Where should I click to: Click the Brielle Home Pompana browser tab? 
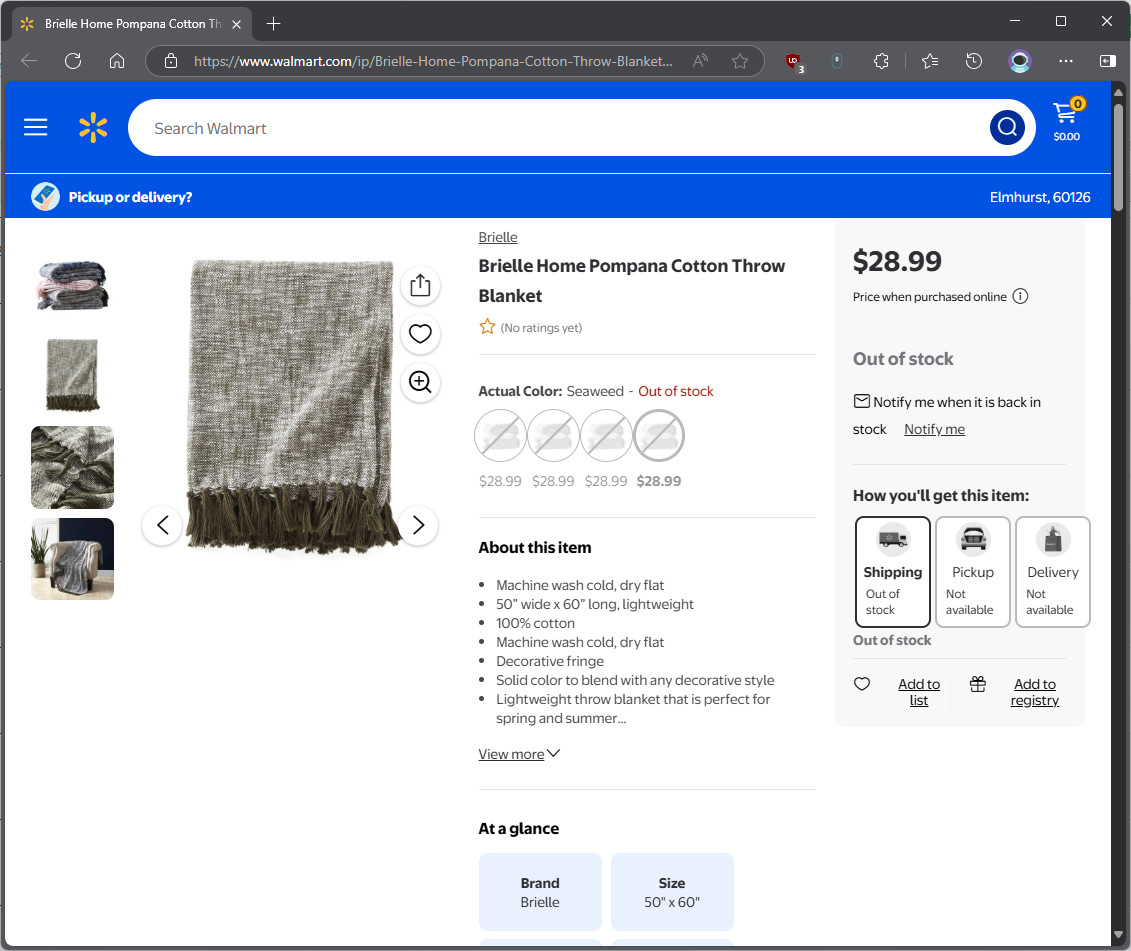point(132,24)
